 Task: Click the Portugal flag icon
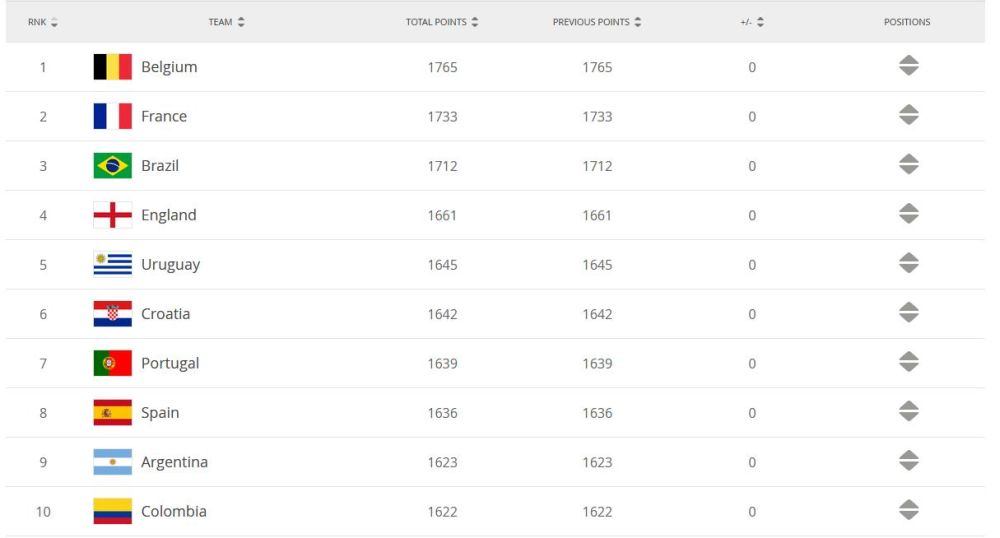112,363
